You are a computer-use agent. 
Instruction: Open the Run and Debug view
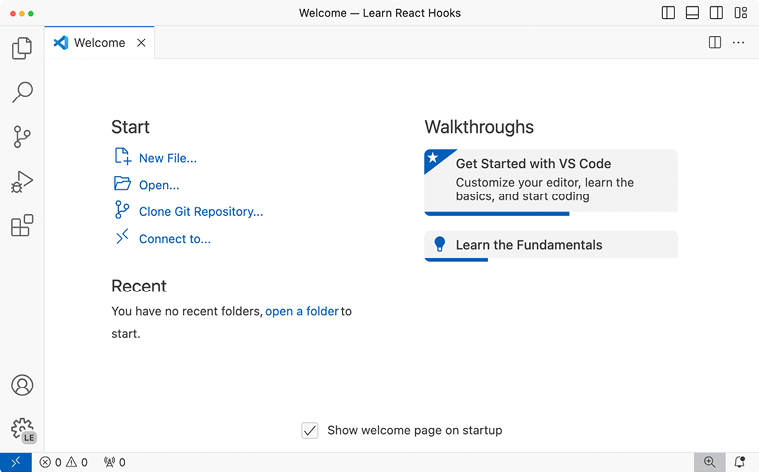pos(22,182)
